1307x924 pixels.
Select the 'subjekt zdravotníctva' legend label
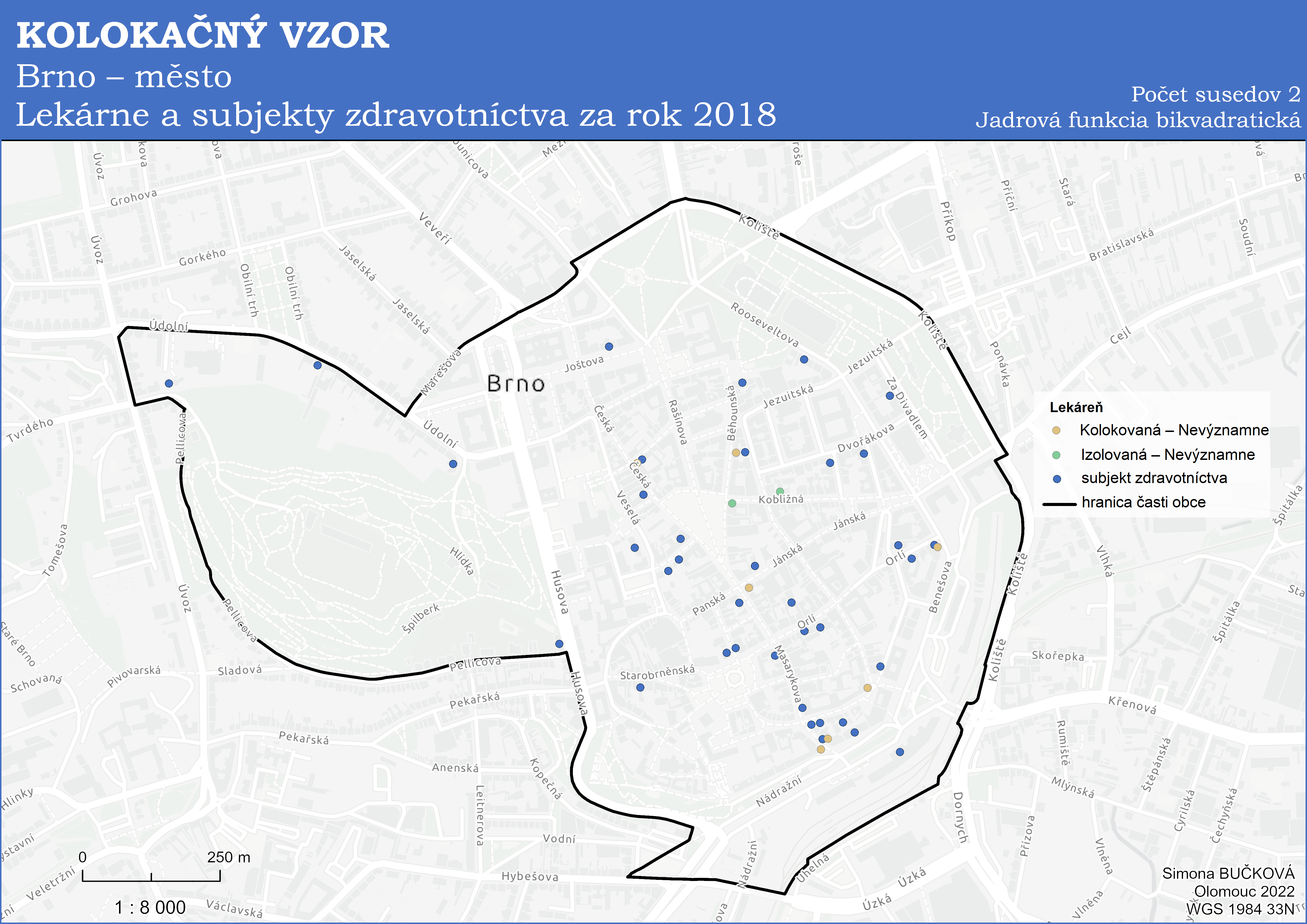tap(1154, 478)
